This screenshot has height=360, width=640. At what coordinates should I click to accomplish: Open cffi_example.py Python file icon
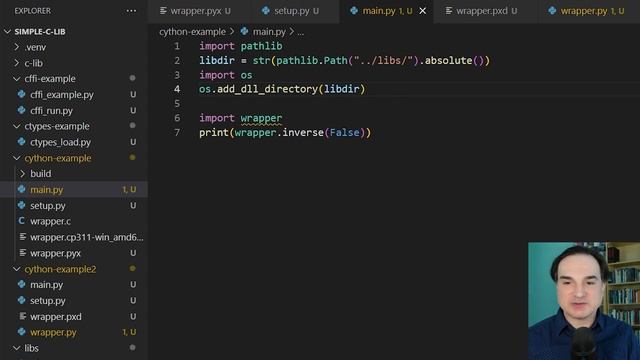coord(22,94)
